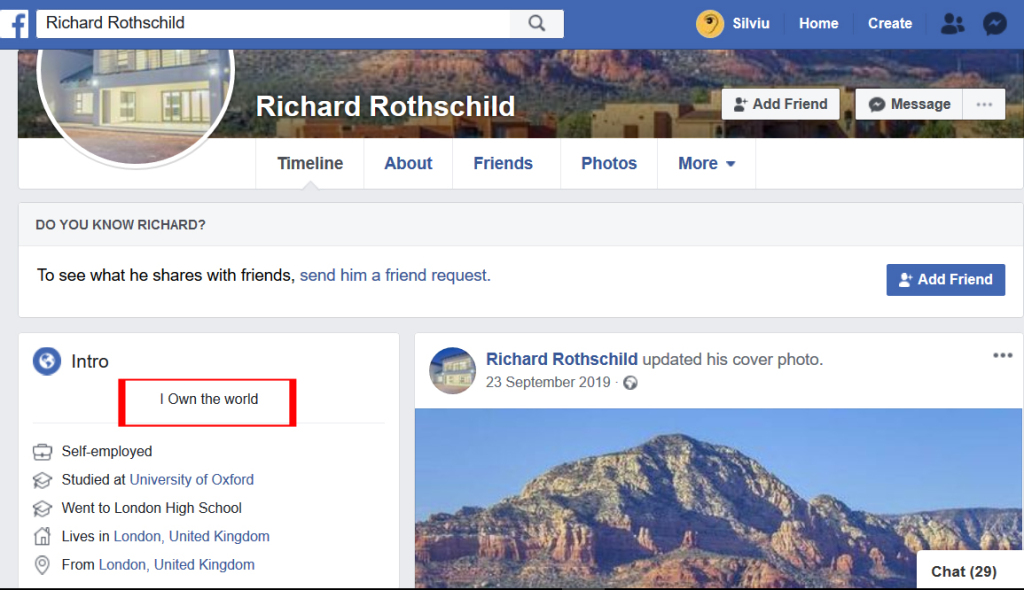The width and height of the screenshot is (1024, 590).
Task: Open the post author's small profile thumbnail
Action: 452,370
